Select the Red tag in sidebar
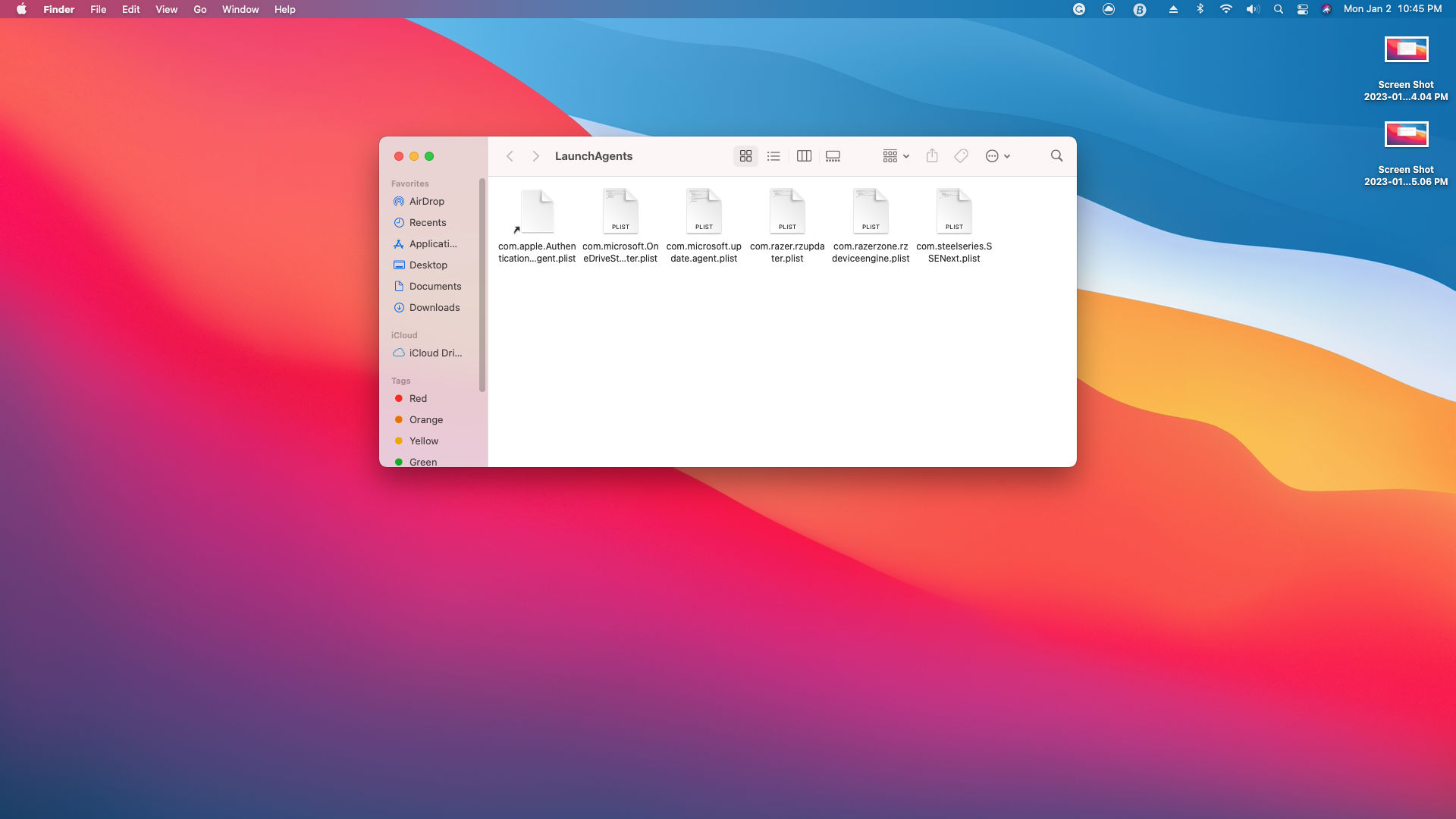Screen dimensions: 1456x819 [418, 398]
